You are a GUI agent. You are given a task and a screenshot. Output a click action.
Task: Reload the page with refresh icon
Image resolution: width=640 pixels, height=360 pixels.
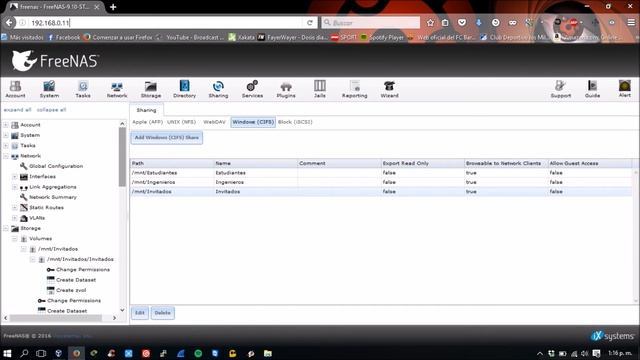tap(310, 23)
